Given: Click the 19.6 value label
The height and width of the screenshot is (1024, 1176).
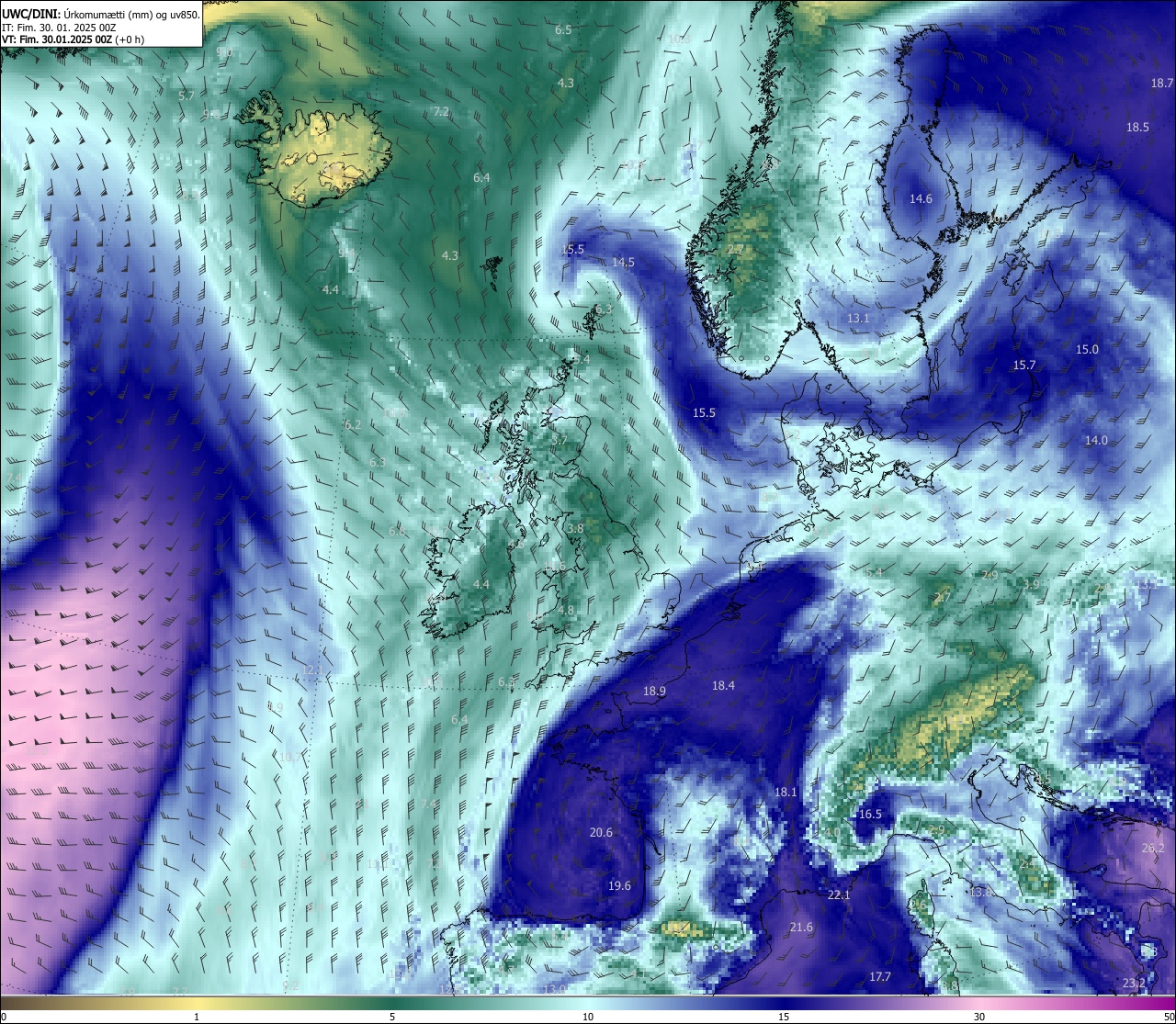Looking at the screenshot, I should [x=620, y=885].
